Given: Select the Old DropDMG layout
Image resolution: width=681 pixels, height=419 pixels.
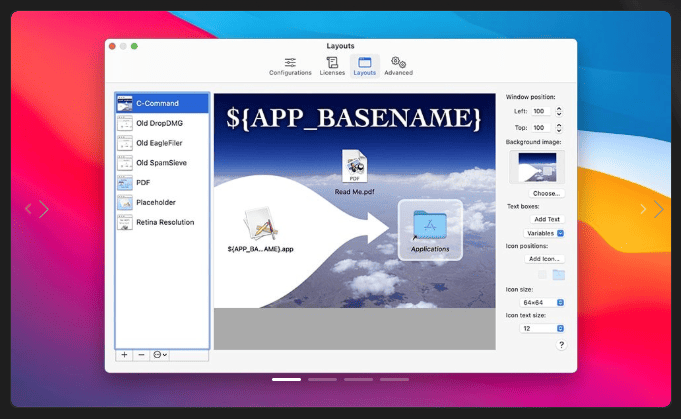Looking at the screenshot, I should click(162, 123).
